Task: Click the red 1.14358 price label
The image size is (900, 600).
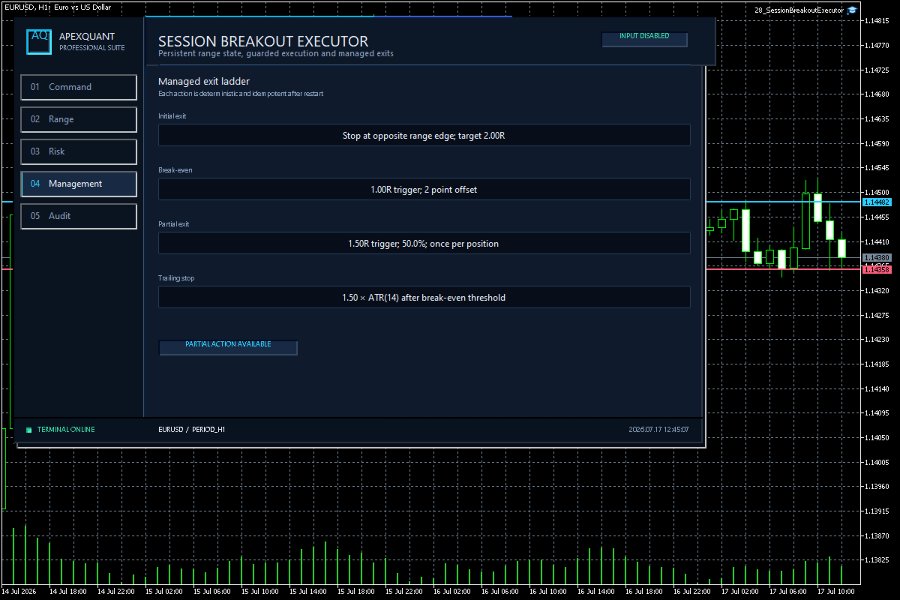Action: [x=876, y=269]
